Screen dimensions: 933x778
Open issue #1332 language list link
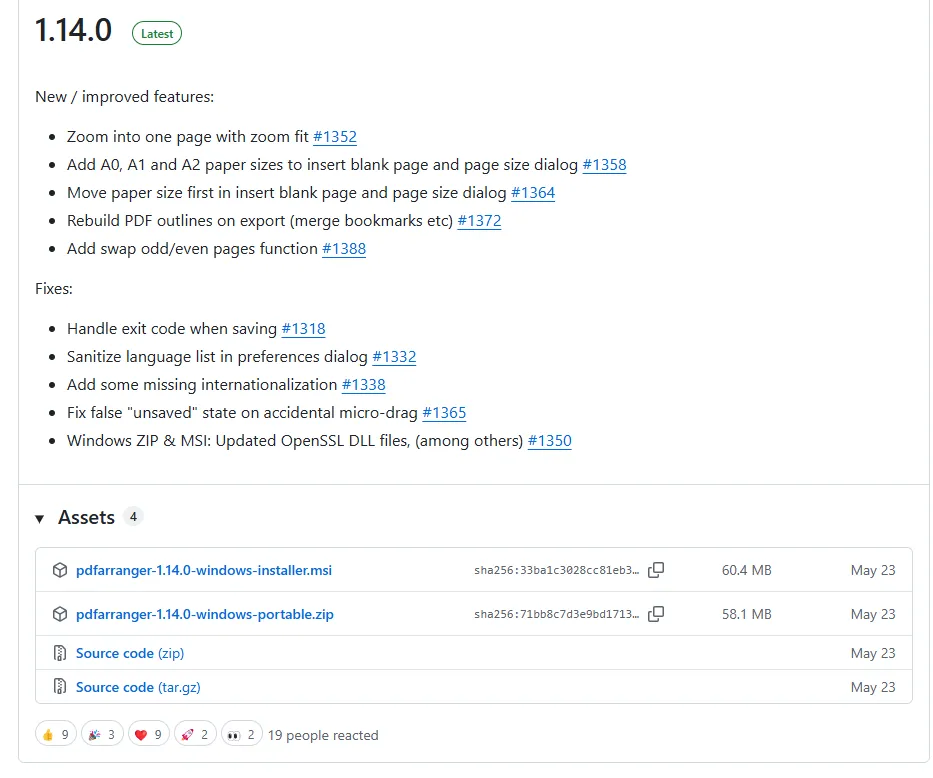point(394,357)
